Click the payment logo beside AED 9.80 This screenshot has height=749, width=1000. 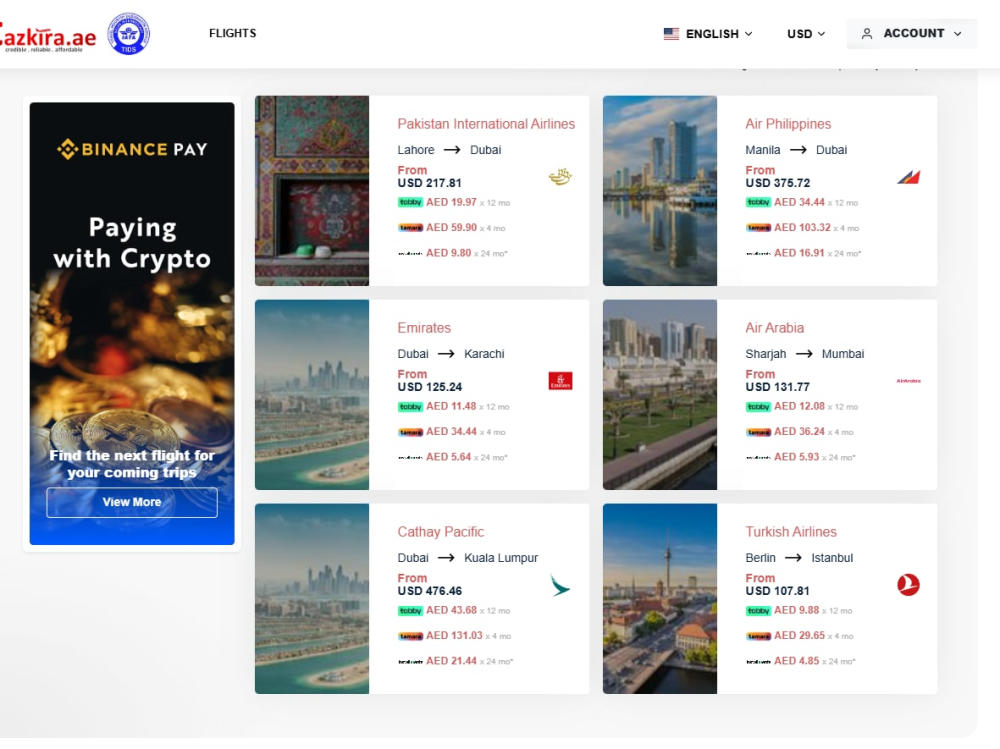click(410, 253)
